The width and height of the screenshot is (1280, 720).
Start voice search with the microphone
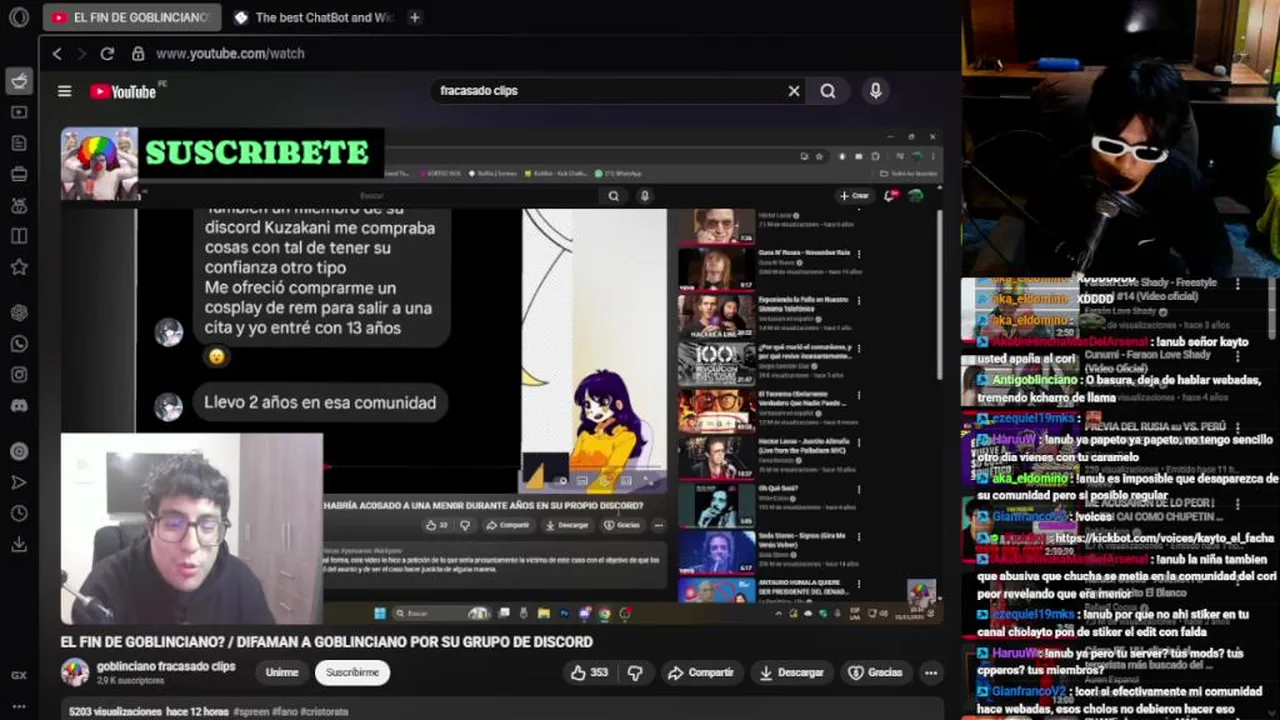pos(876,91)
